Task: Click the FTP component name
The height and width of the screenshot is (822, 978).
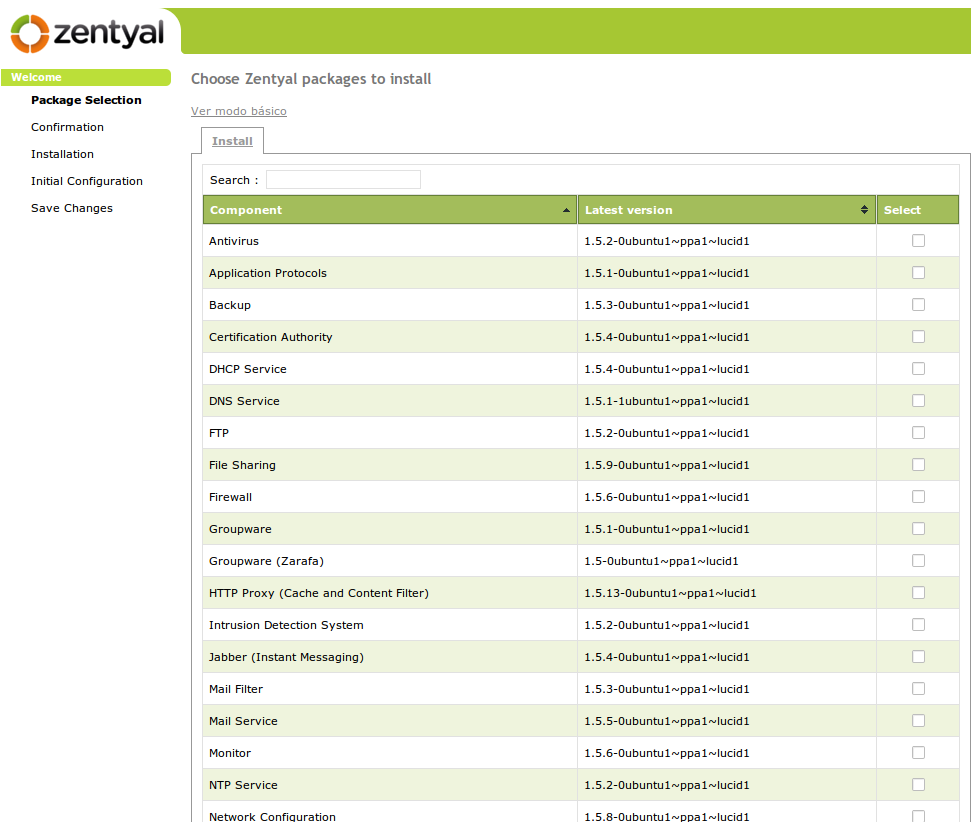Action: [x=219, y=433]
